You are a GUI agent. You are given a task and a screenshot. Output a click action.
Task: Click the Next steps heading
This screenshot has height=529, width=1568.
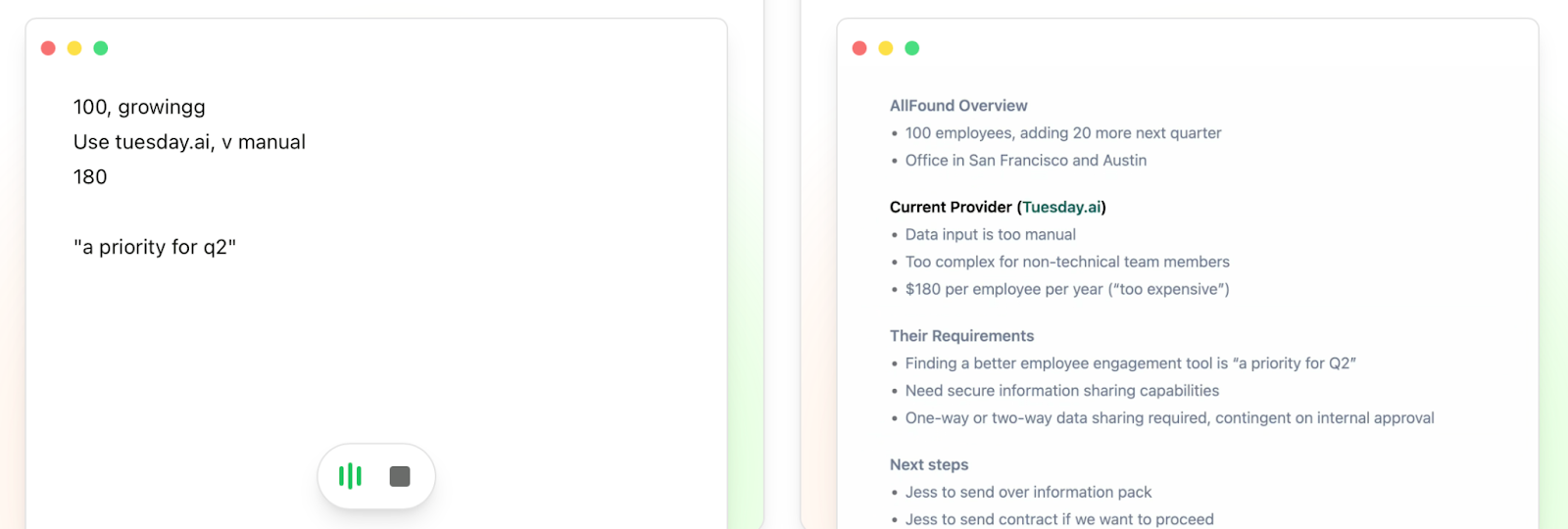point(929,464)
